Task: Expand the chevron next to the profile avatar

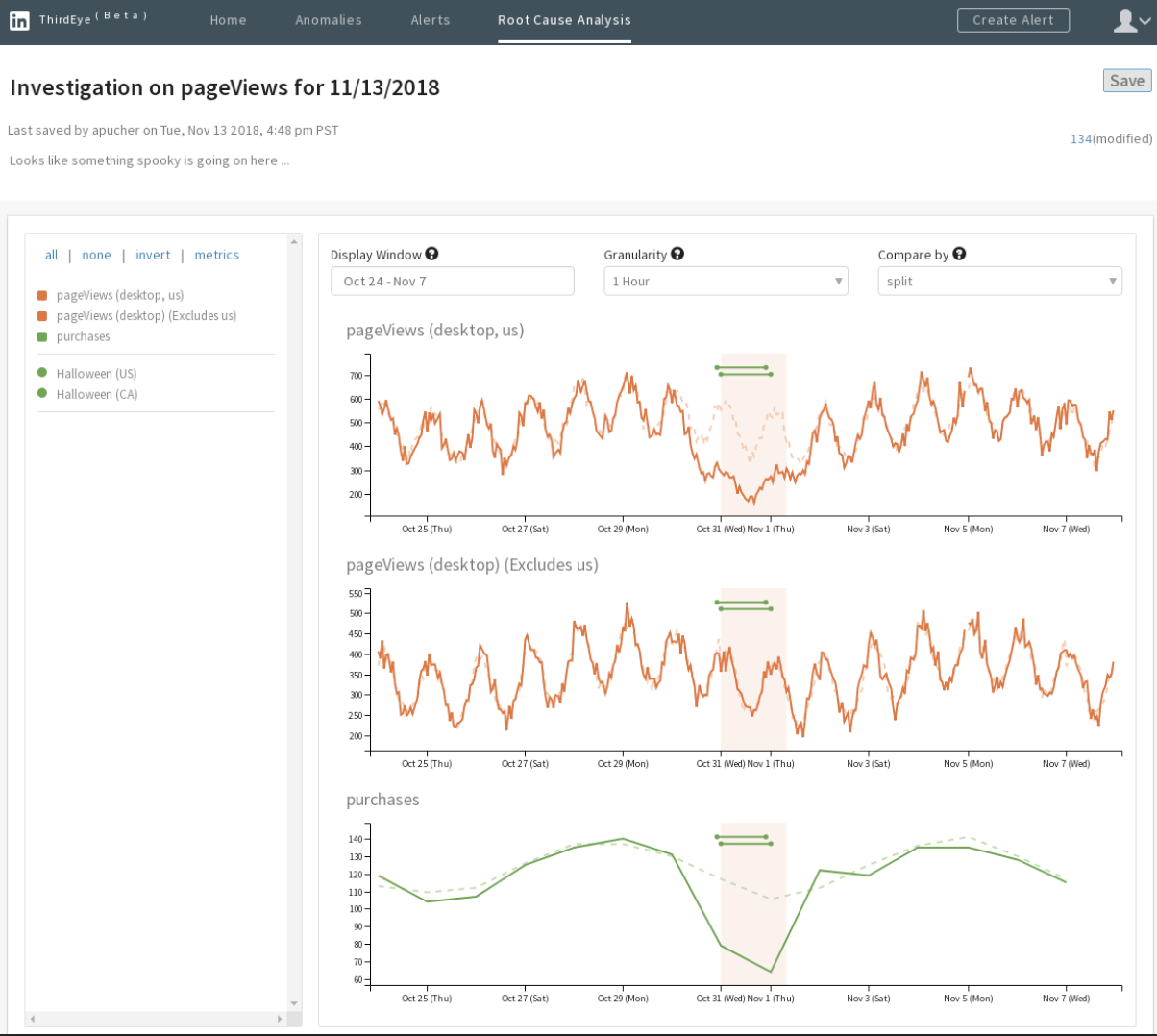Action: 1144,19
